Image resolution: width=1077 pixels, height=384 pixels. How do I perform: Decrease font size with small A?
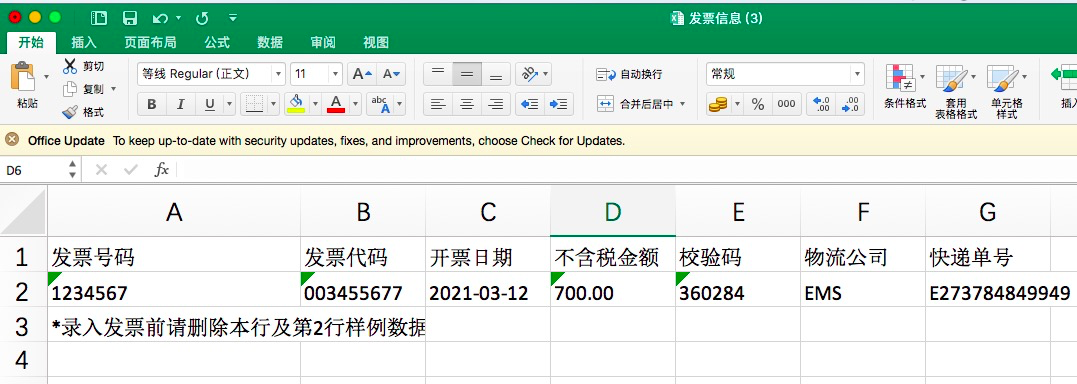tap(391, 74)
